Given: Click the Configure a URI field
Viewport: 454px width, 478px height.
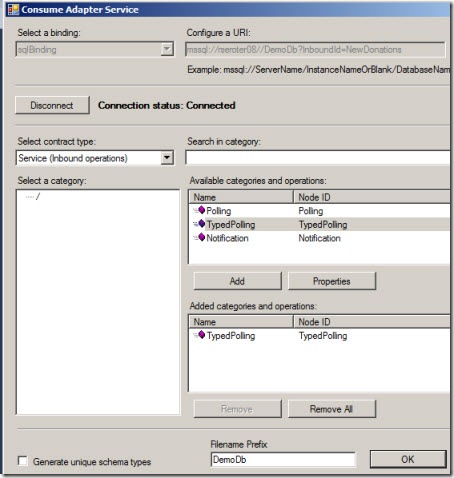Looking at the screenshot, I should coord(315,50).
